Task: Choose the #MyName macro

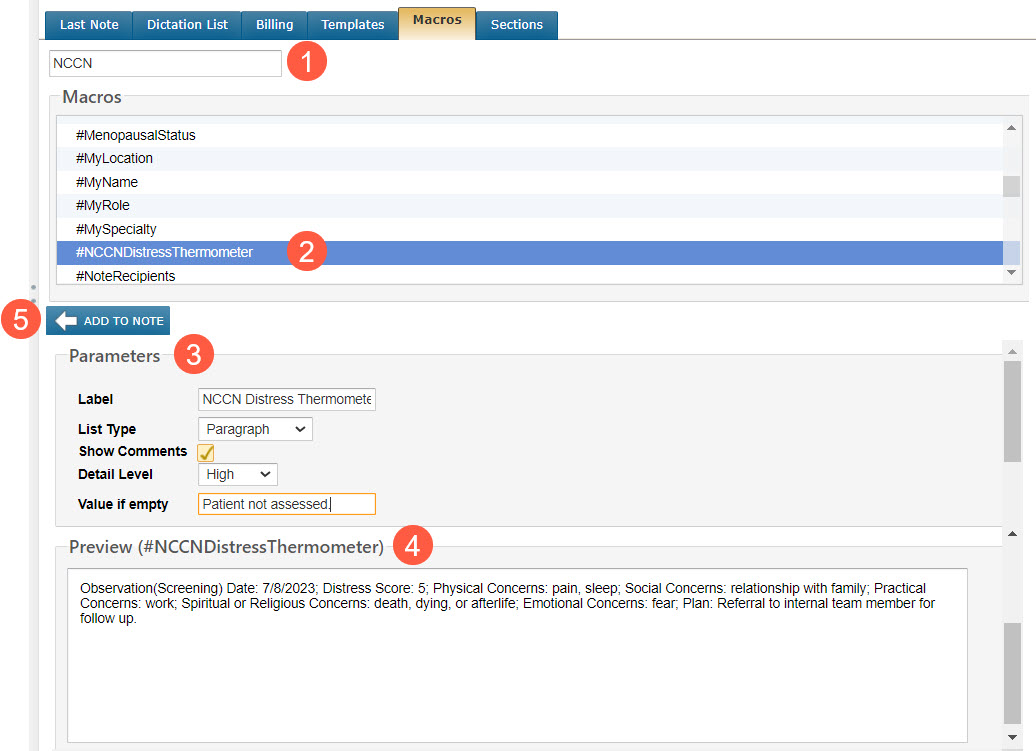Action: 106,182
